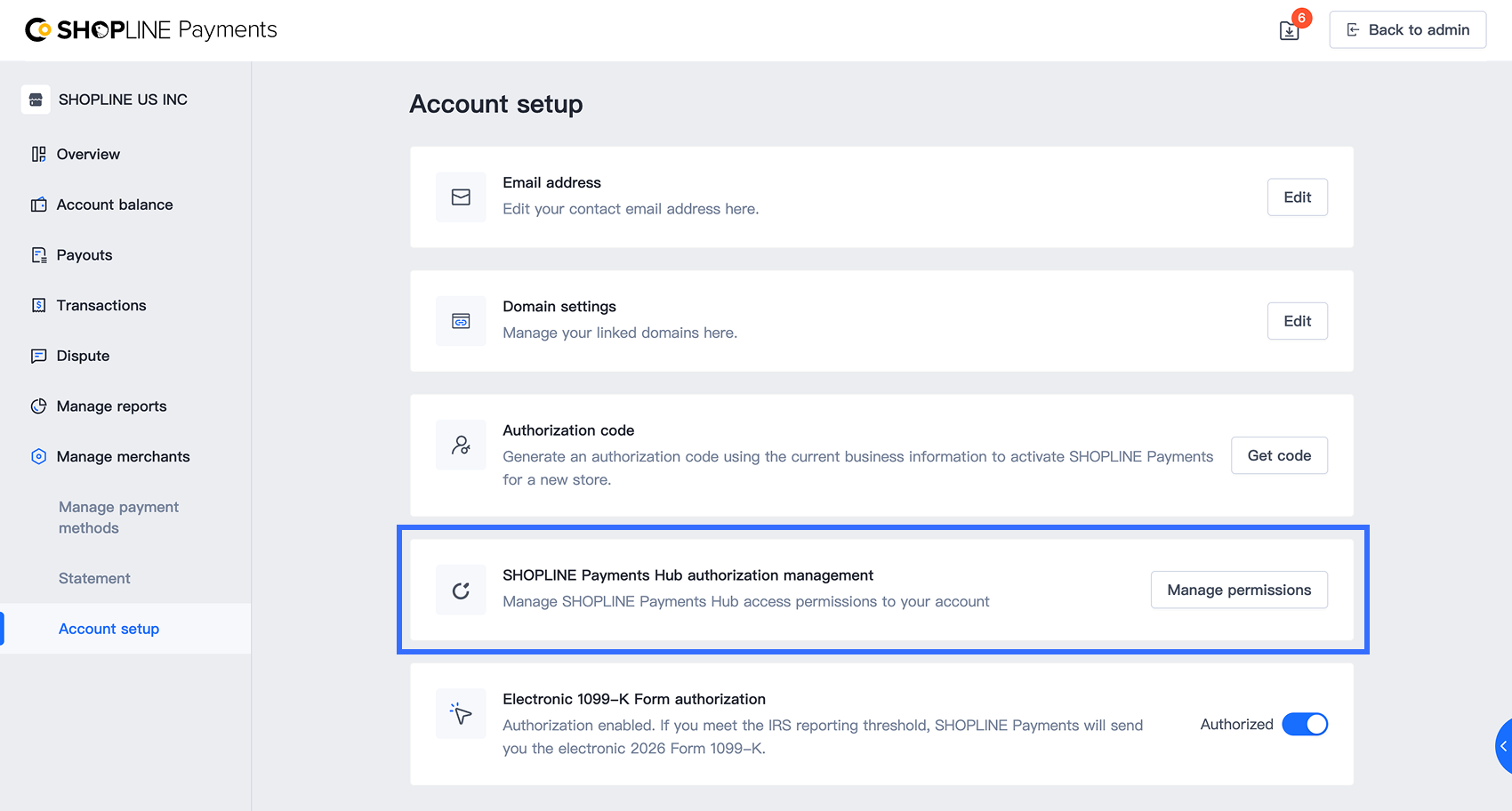
Task: Open the downloads icon with badge 6
Action: point(1289,31)
